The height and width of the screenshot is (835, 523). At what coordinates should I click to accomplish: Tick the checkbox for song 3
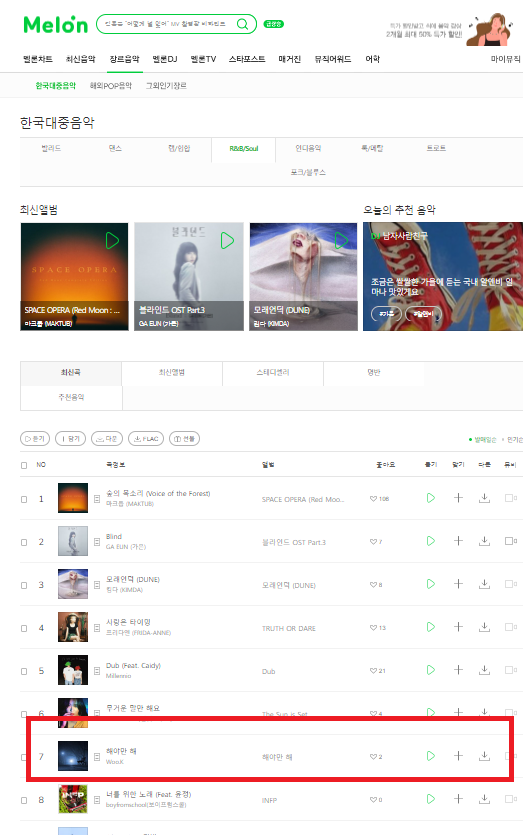(24, 585)
